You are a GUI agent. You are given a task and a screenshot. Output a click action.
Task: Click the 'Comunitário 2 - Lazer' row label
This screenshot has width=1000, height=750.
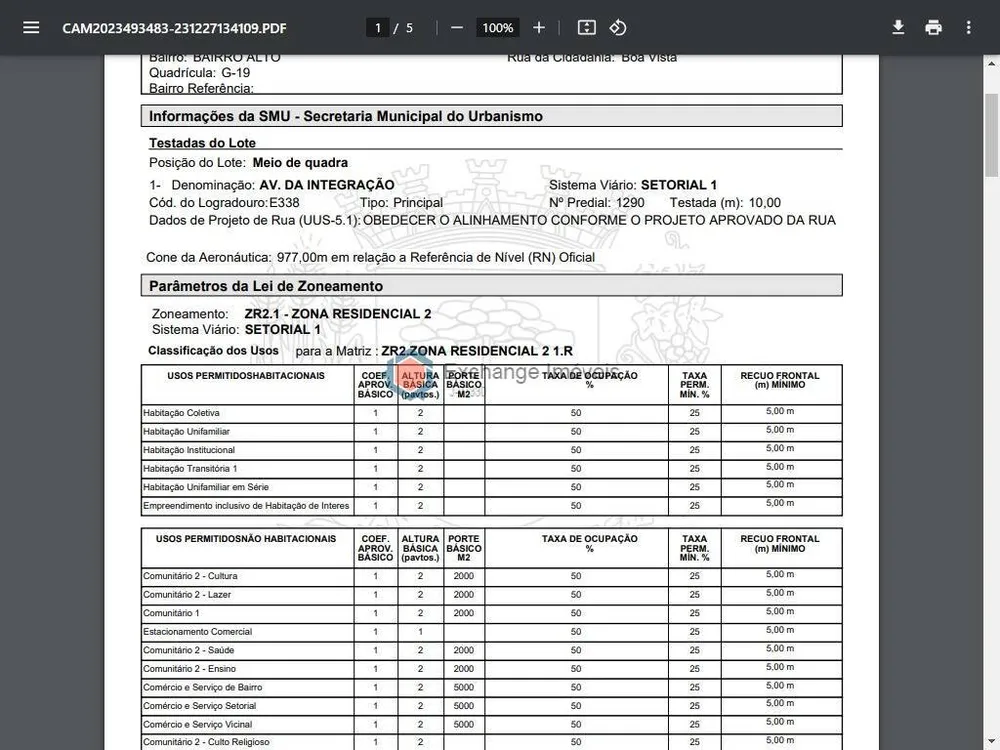(187, 594)
